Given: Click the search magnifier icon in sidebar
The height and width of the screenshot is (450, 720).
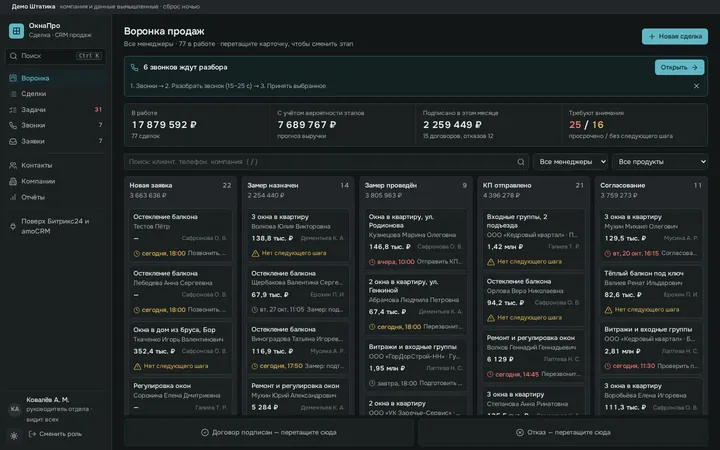Looking at the screenshot, I should [x=13, y=56].
